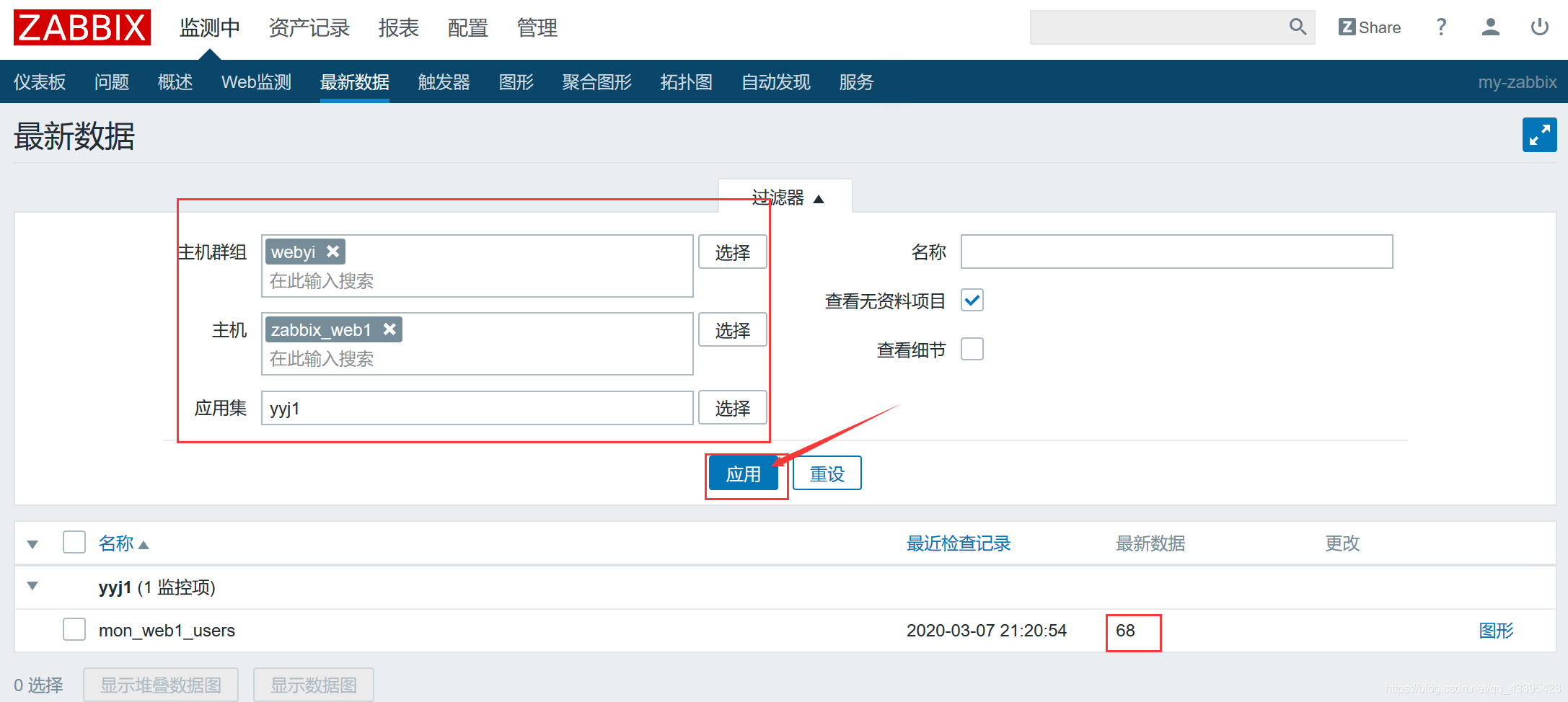
Task: Go to the Web监测 submenu
Action: pyautogui.click(x=256, y=82)
